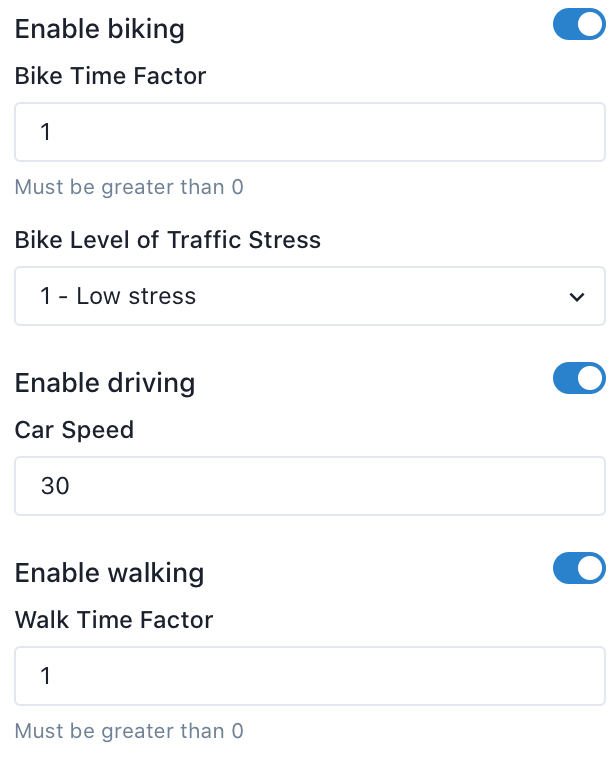Toggle the Enable biking switch
The image size is (616, 760).
pyautogui.click(x=579, y=26)
